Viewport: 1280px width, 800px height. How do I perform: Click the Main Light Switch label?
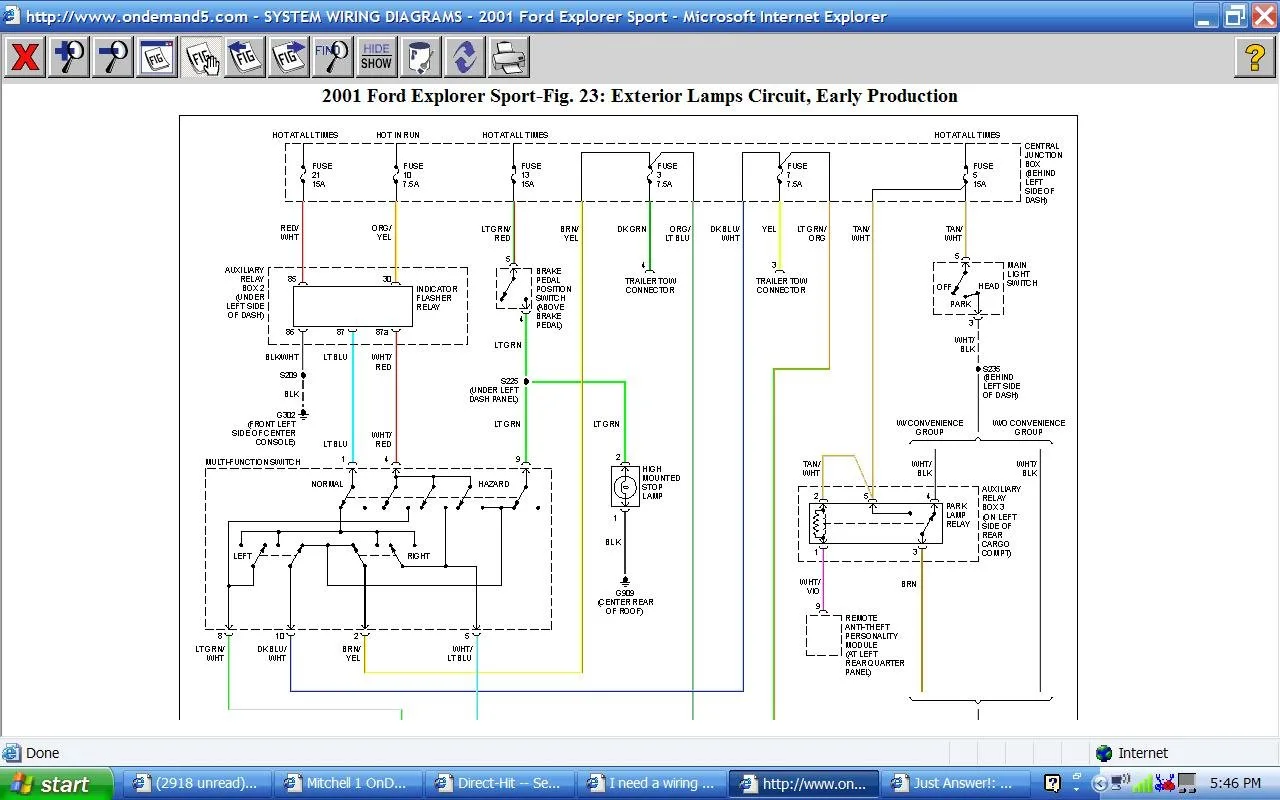(x=1022, y=274)
